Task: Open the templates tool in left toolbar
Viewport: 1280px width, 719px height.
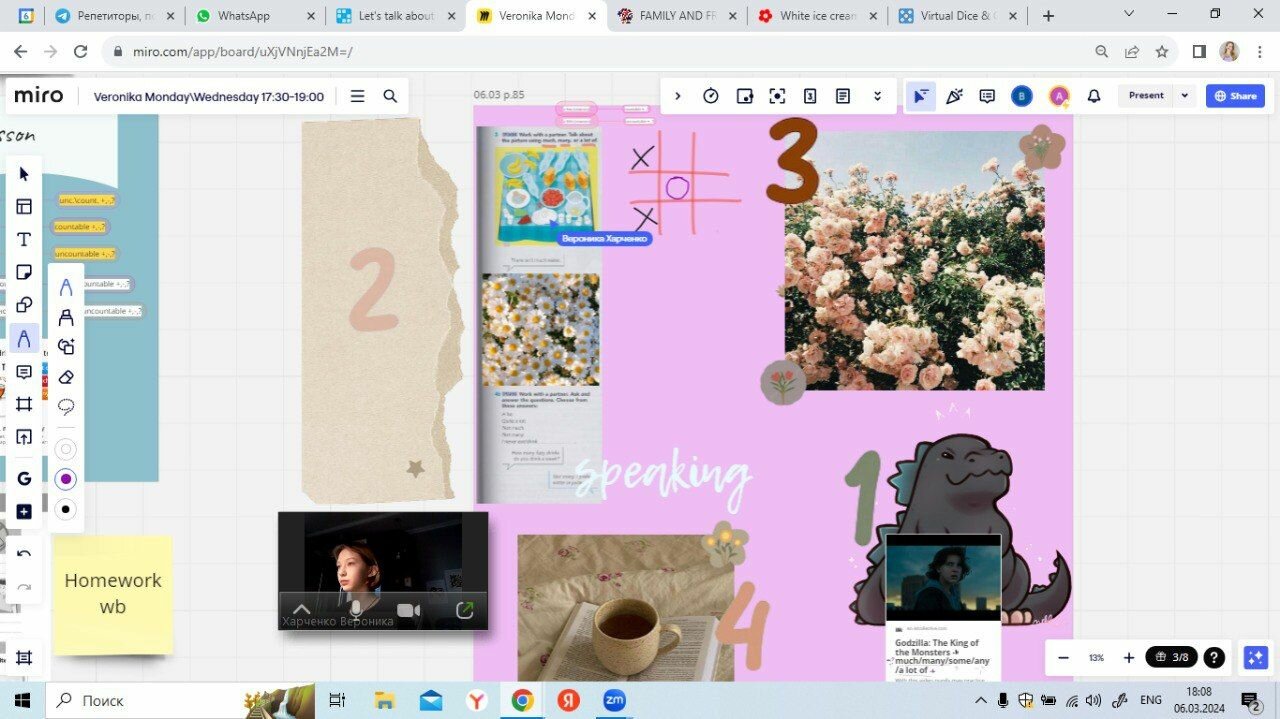Action: pyautogui.click(x=24, y=207)
